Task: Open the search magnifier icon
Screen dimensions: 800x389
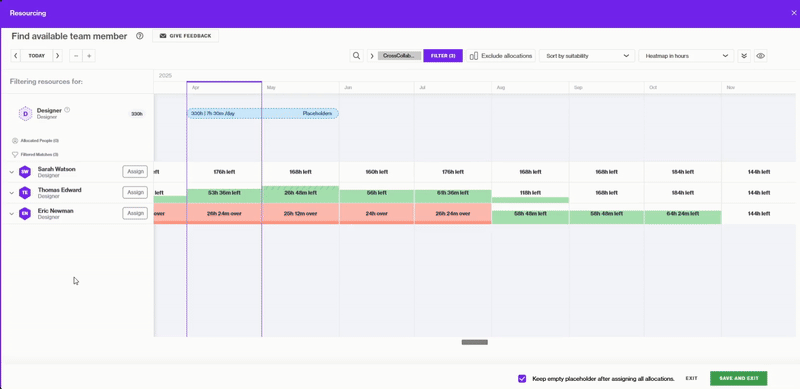Action: pyautogui.click(x=357, y=56)
